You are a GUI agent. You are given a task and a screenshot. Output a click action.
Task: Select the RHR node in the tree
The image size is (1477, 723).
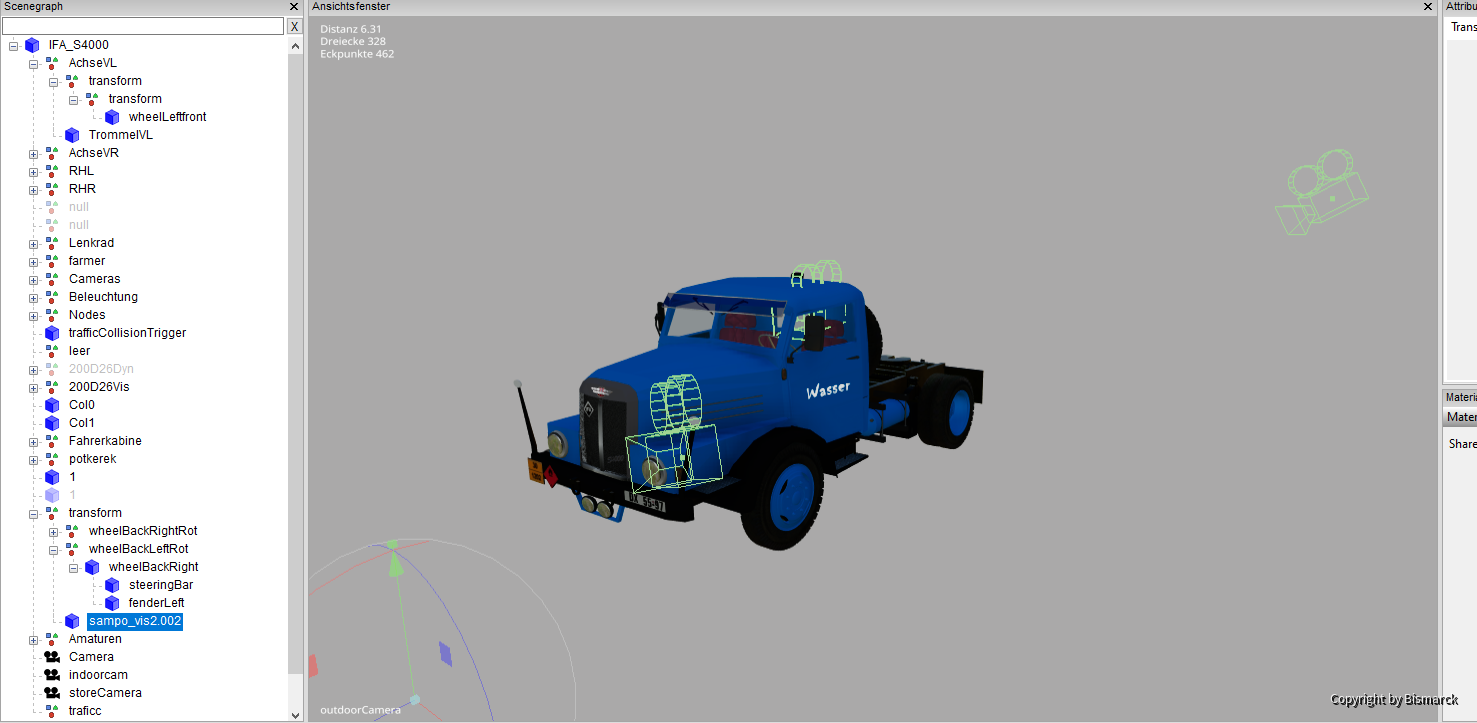pyautogui.click(x=82, y=189)
